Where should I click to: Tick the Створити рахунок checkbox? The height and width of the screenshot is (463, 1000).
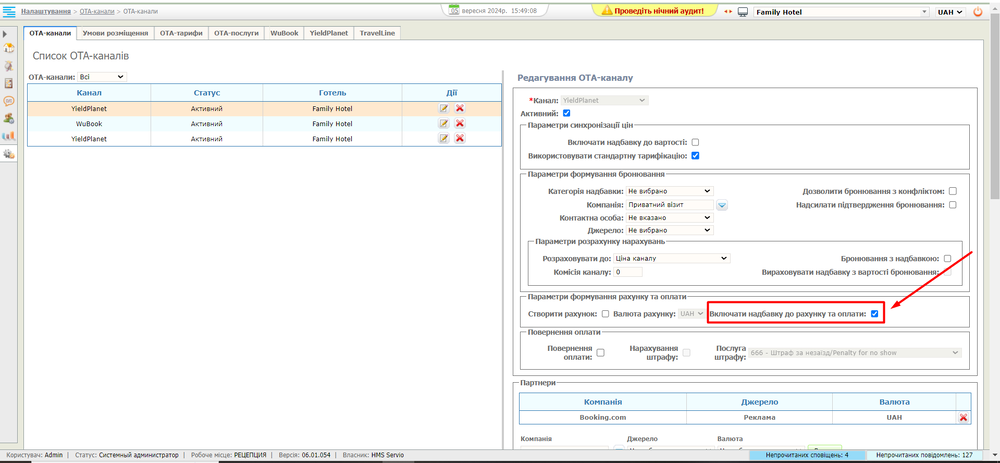(x=604, y=314)
